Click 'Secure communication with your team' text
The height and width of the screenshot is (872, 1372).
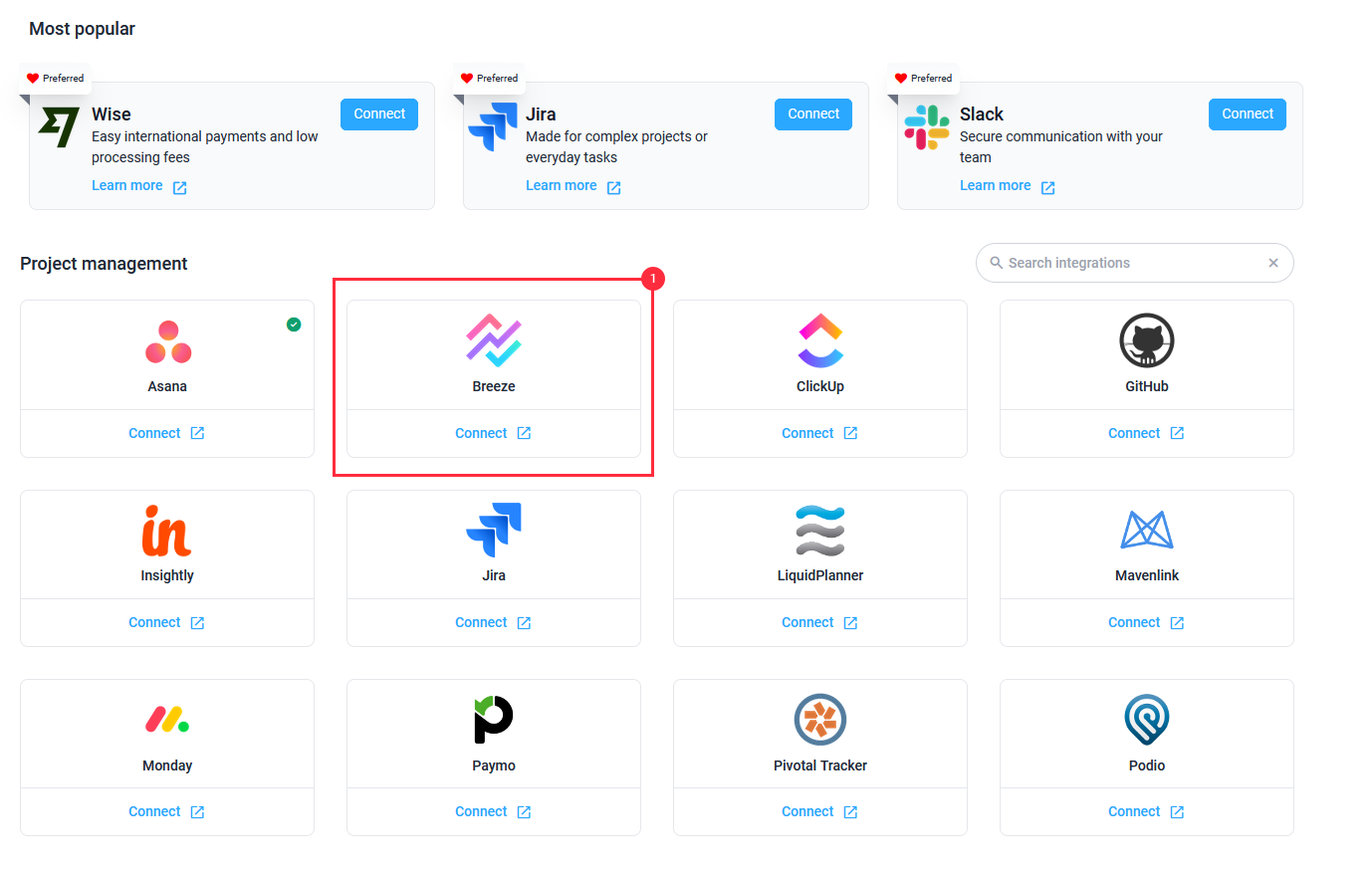(x=1061, y=146)
